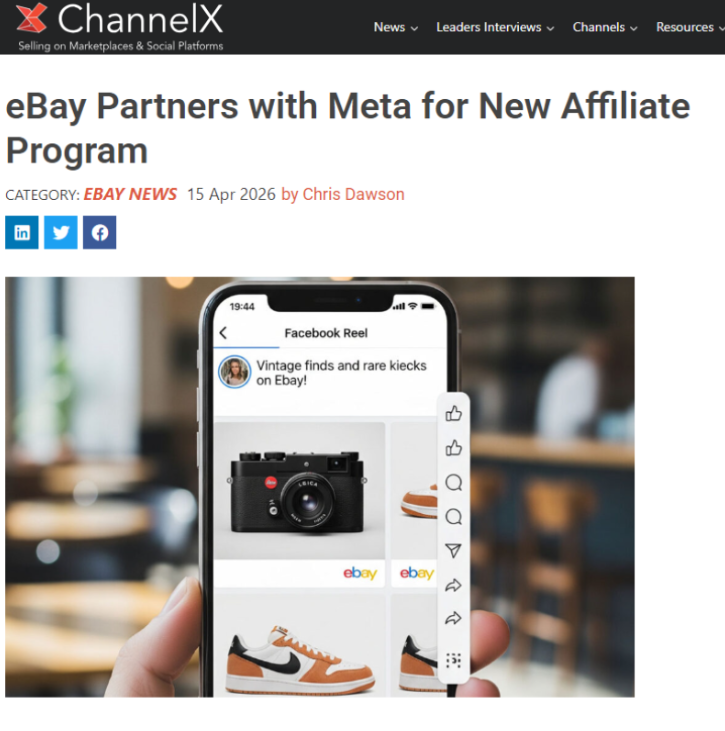The image size is (725, 731).
Task: Share article on LinkedIn
Action: click(x=22, y=232)
